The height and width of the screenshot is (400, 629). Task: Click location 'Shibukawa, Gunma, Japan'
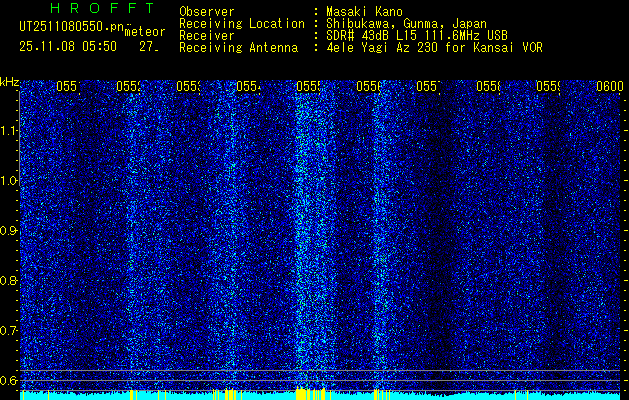406,24
